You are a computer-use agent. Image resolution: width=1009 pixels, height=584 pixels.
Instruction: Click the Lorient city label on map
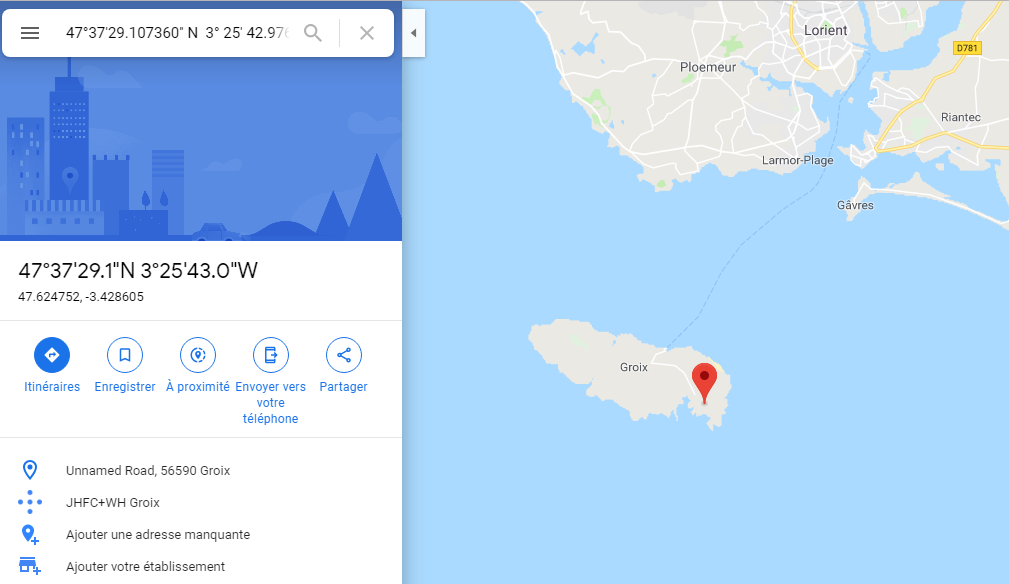point(826,30)
